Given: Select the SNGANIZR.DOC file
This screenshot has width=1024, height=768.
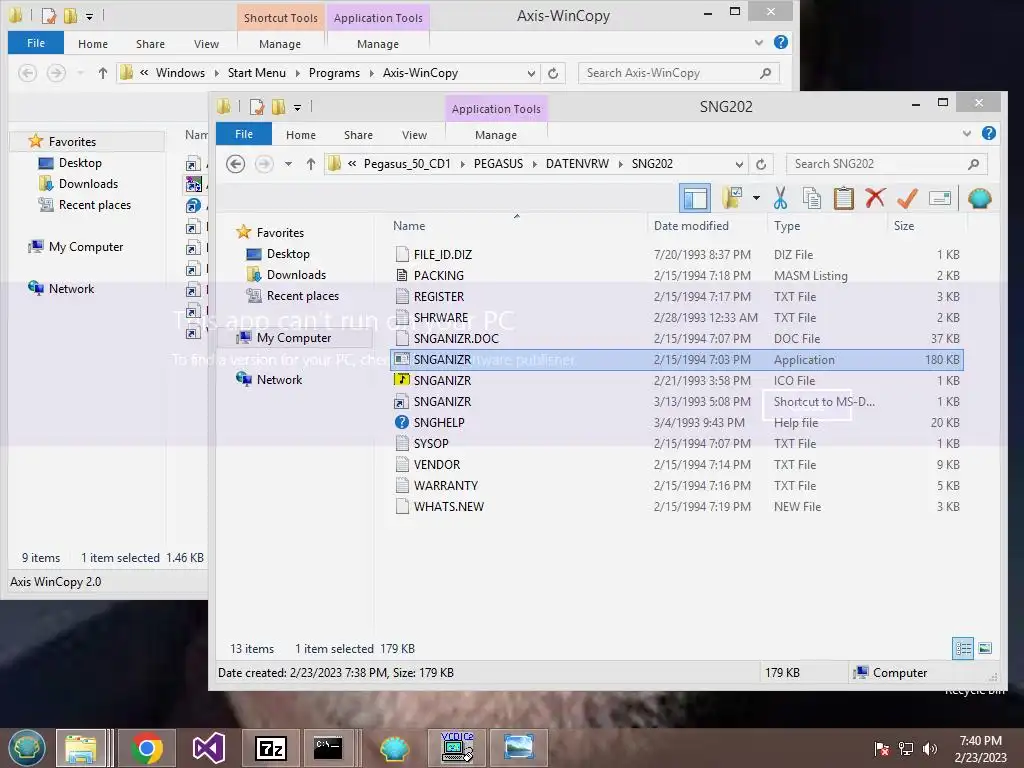Looking at the screenshot, I should [x=677, y=338].
